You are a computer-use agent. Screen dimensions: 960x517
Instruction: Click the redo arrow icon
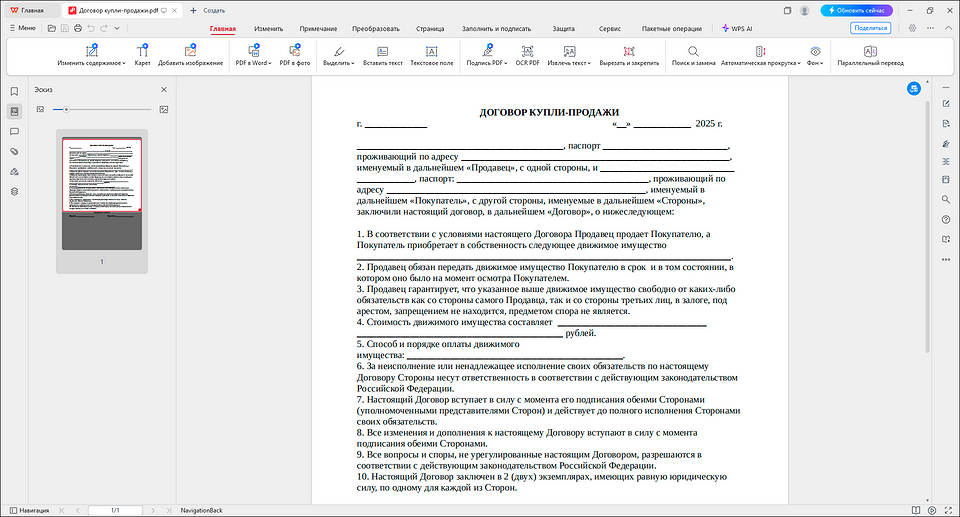click(x=103, y=28)
